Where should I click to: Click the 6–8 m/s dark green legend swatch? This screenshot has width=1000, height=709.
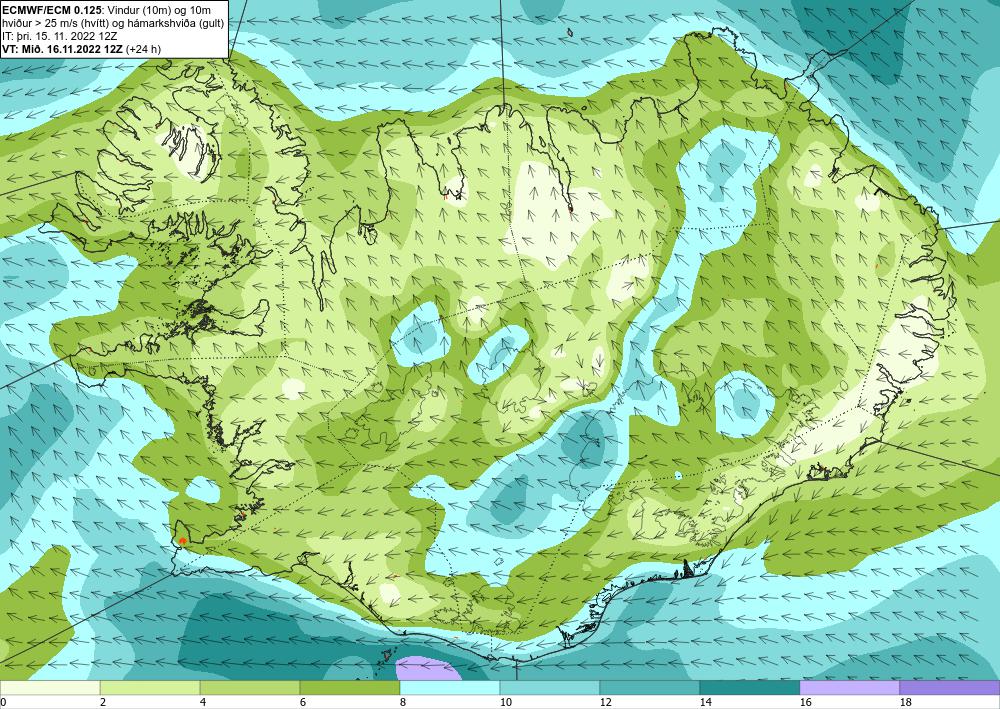349,688
